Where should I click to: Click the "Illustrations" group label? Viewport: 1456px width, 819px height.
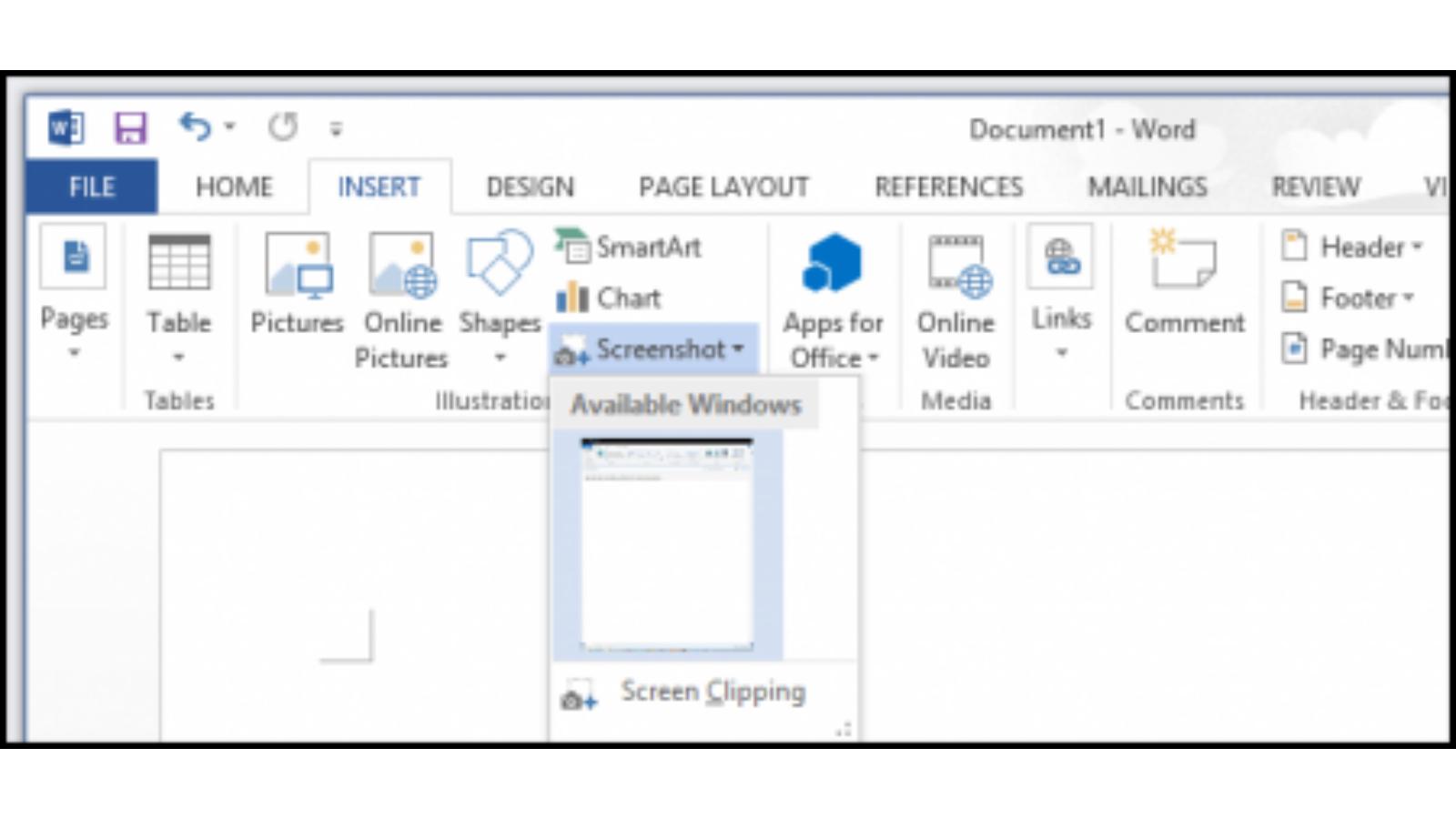tap(492, 400)
